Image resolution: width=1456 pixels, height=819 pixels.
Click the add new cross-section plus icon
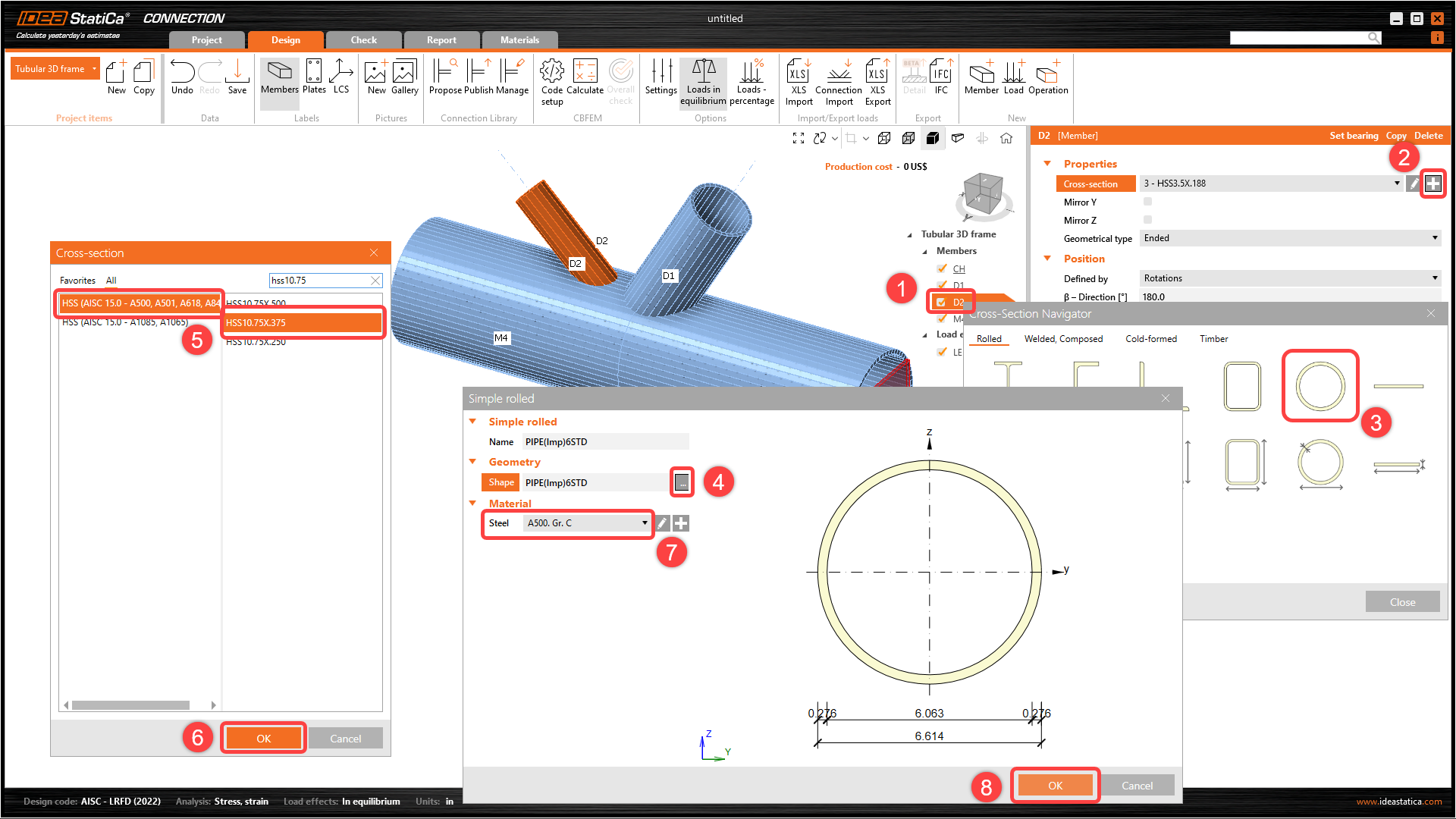click(1432, 184)
